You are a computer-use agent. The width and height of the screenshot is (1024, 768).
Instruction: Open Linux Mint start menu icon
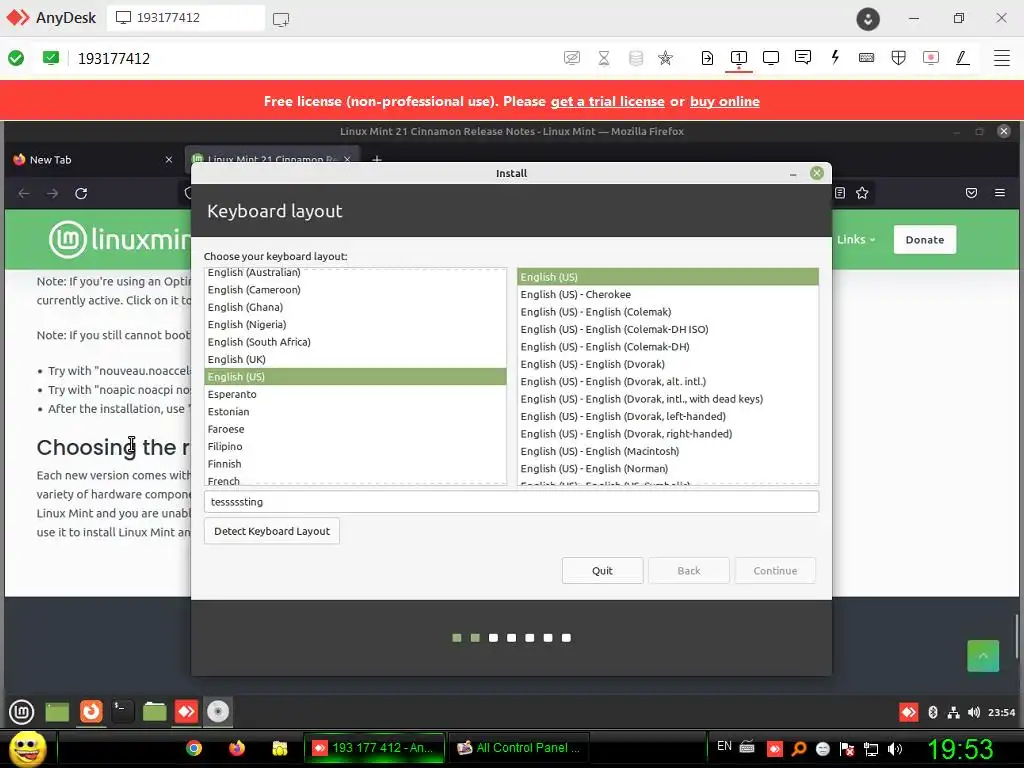click(x=22, y=711)
